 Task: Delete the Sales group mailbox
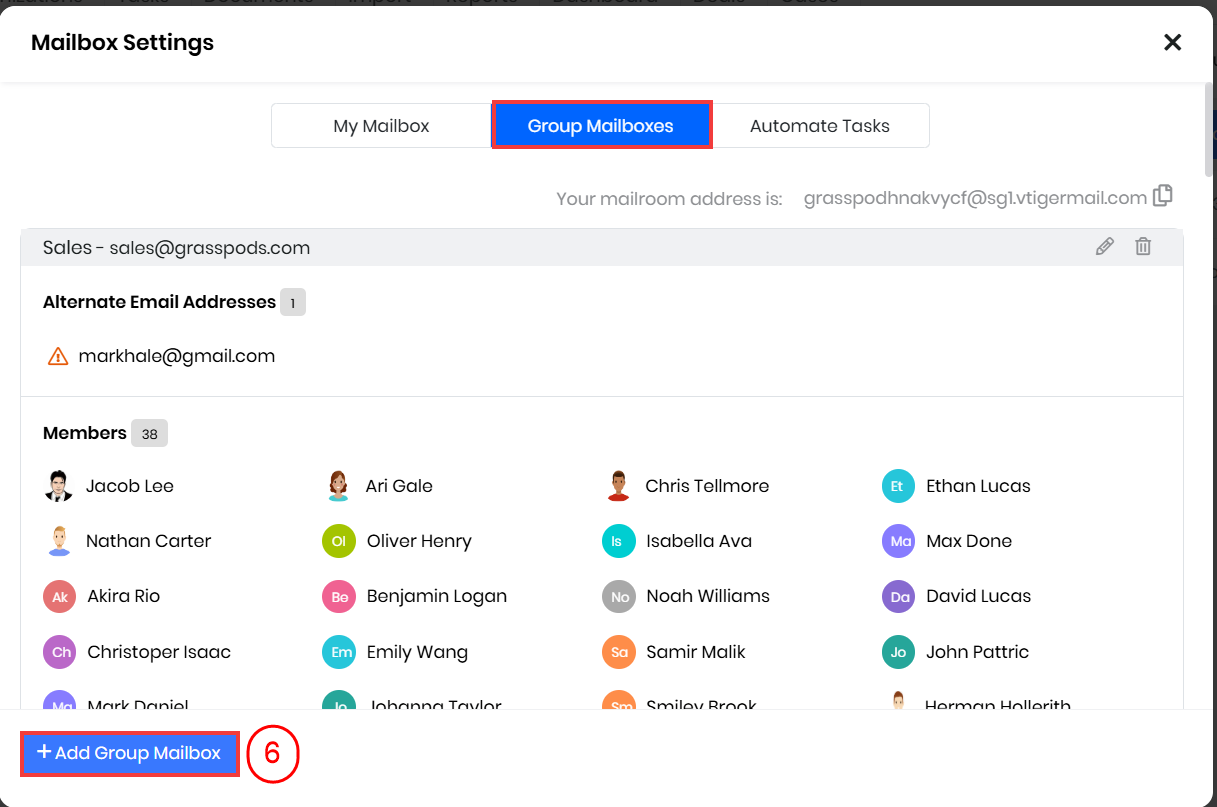(1143, 246)
